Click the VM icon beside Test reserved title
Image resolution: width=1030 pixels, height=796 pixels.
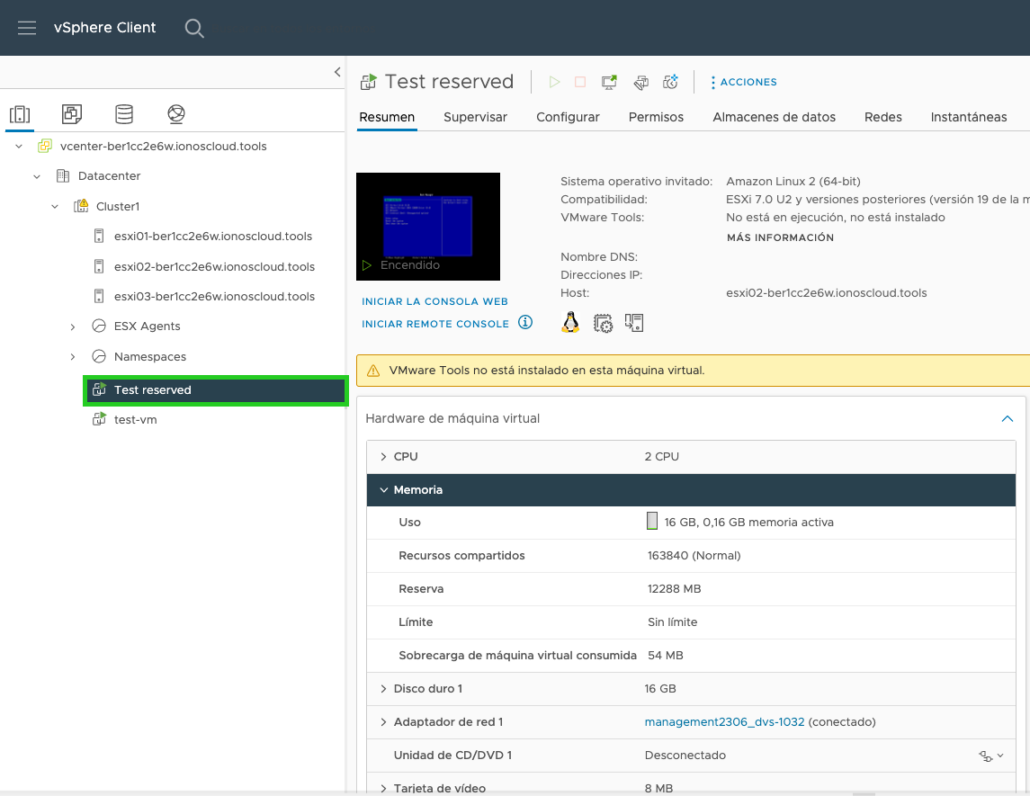click(x=369, y=82)
